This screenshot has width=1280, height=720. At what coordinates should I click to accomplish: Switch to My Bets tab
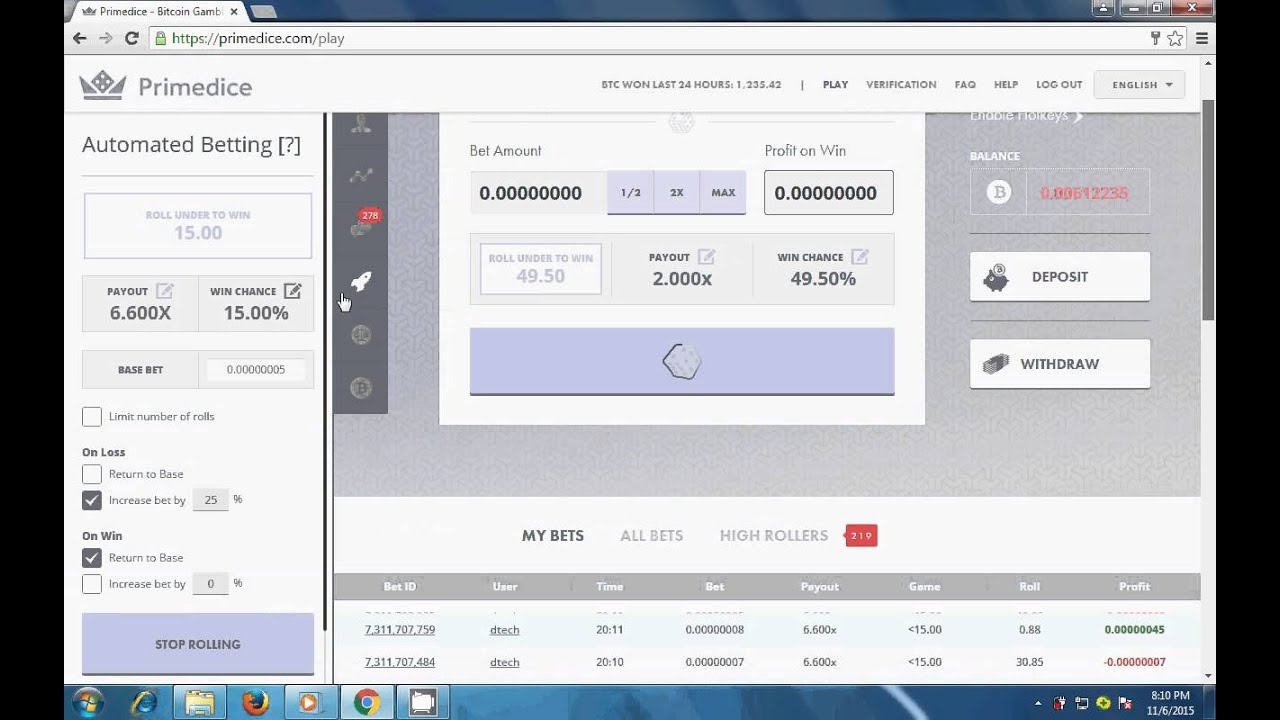coord(553,536)
